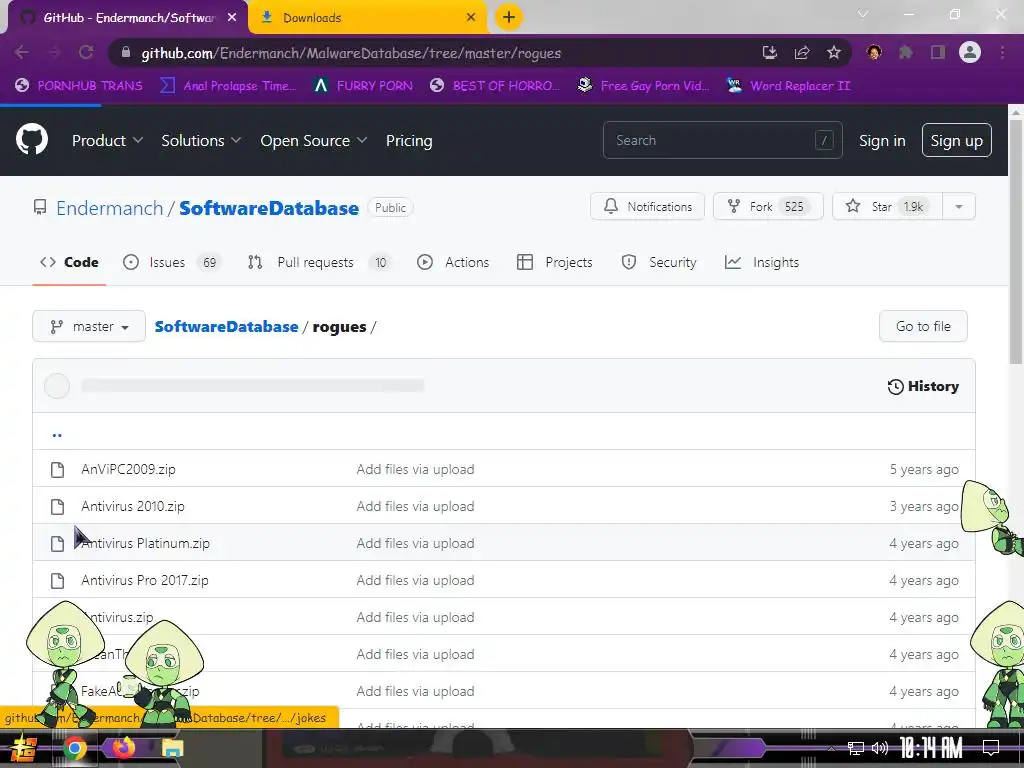Click the taskbar clock showing 10:14 AM
1024x768 pixels.
[931, 748]
